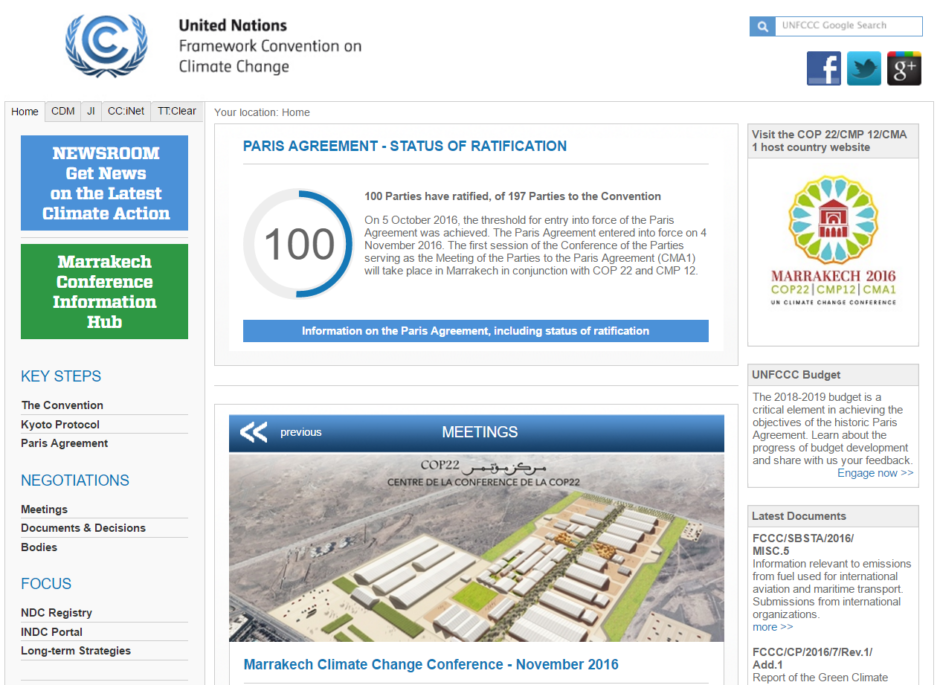
Task: Click the 100 ratification progress circle
Action: coord(299,243)
